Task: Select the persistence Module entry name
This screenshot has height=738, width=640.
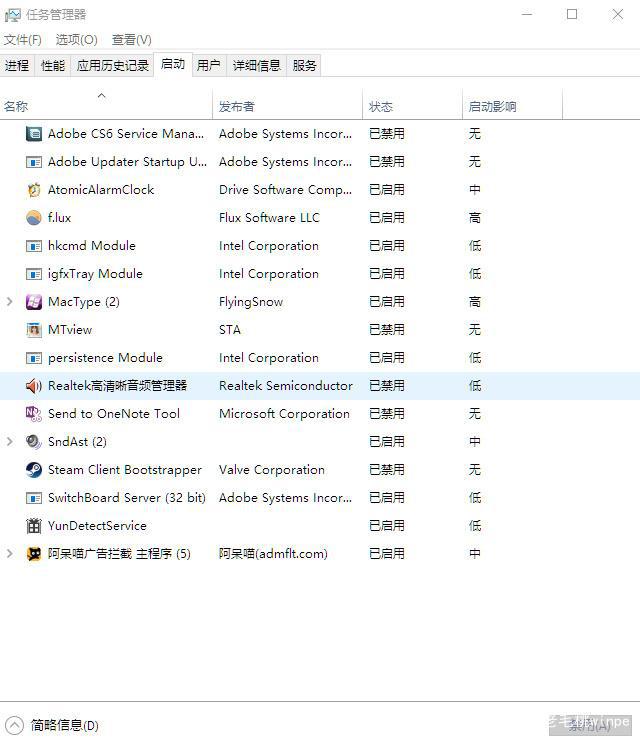Action: [x=105, y=358]
